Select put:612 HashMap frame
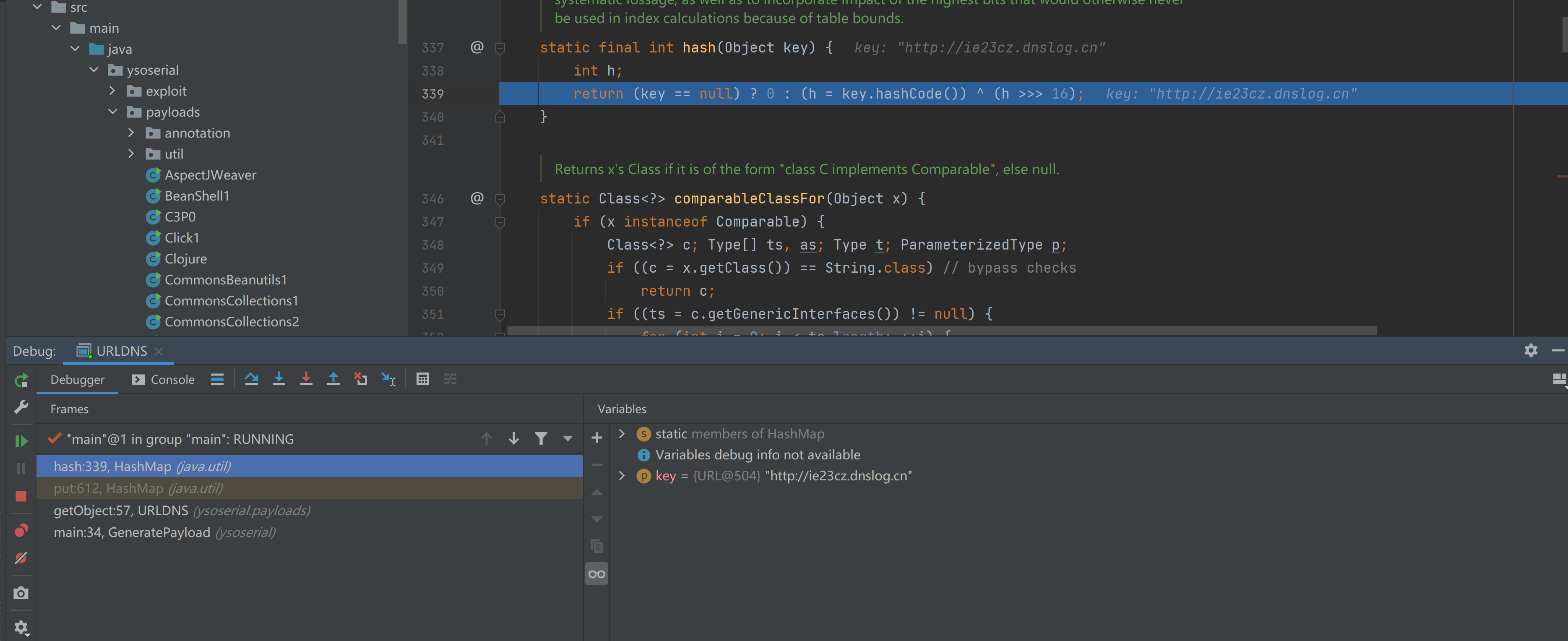The width and height of the screenshot is (1568, 641). (x=309, y=488)
